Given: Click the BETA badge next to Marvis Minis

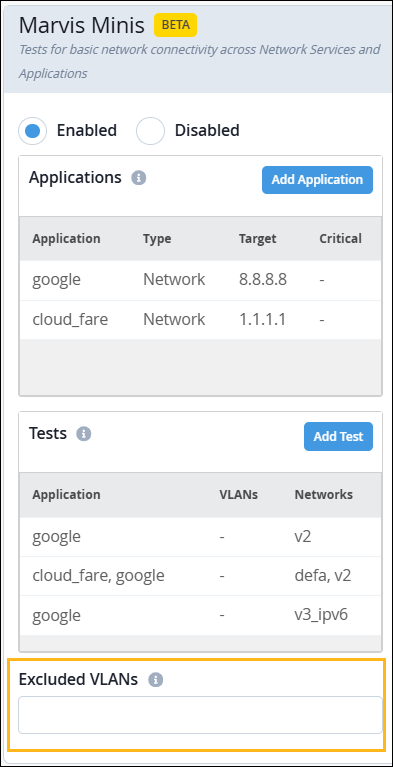Looking at the screenshot, I should (x=175, y=25).
